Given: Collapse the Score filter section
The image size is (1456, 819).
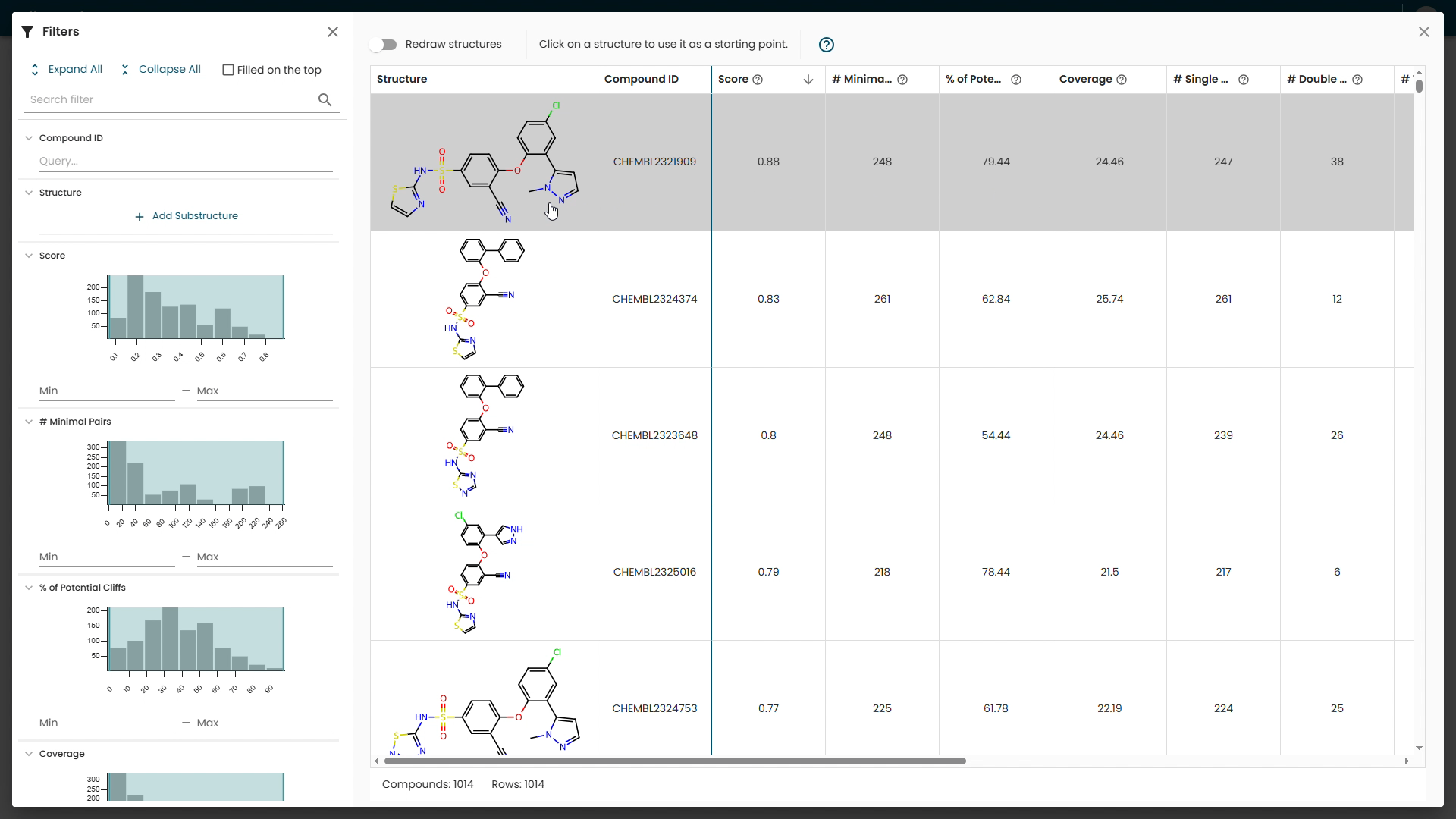Looking at the screenshot, I should click(29, 256).
